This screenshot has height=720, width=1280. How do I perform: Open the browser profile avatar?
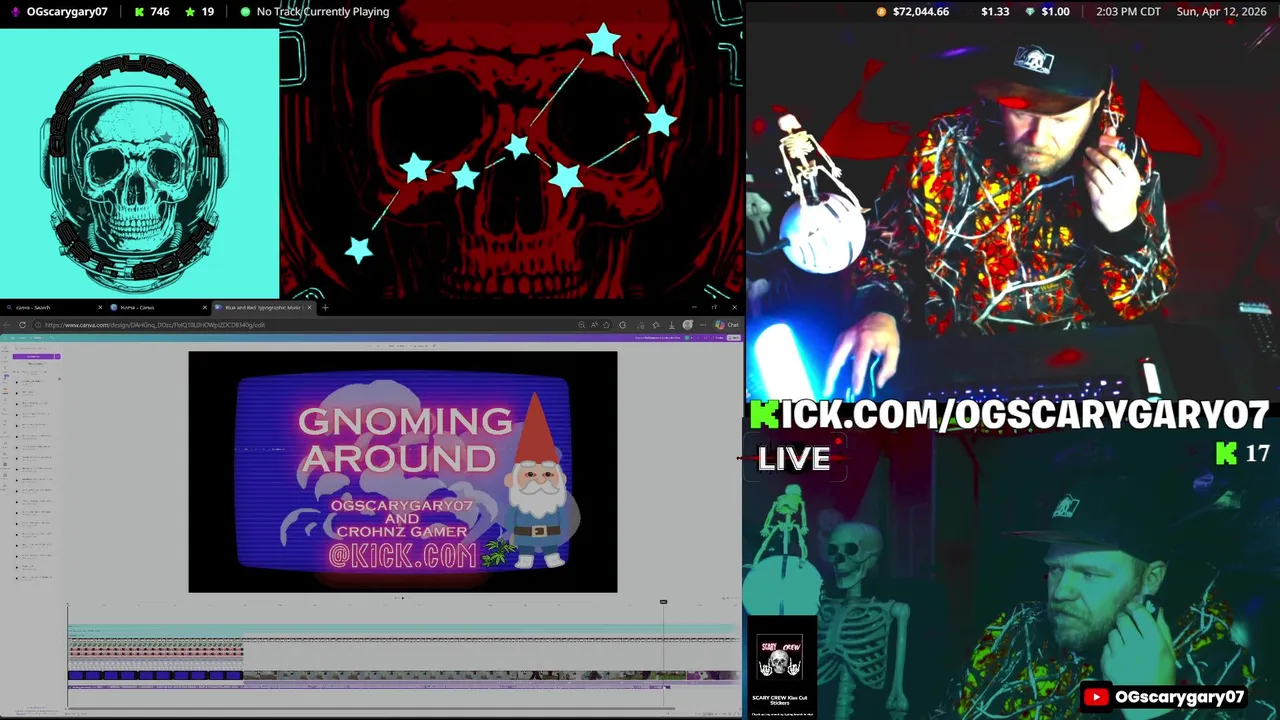688,324
